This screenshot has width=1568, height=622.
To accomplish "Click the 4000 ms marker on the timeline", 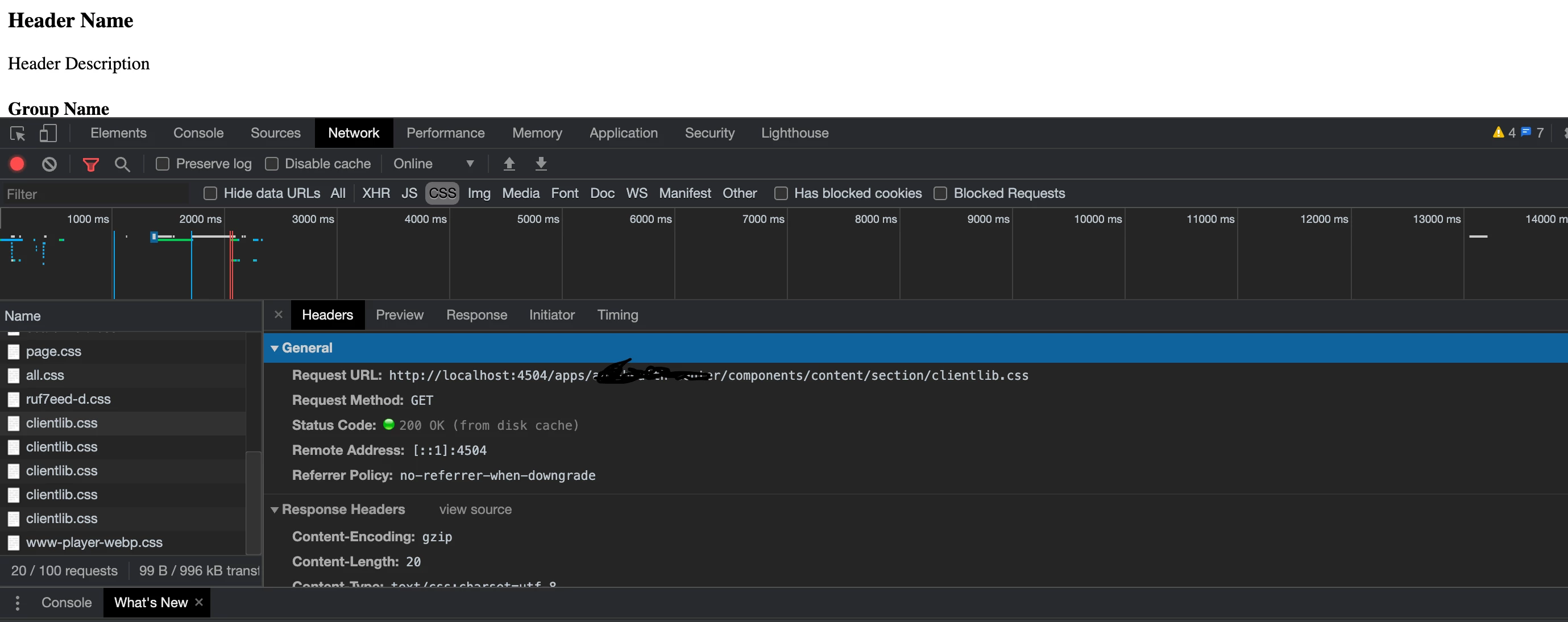I will click(x=425, y=219).
